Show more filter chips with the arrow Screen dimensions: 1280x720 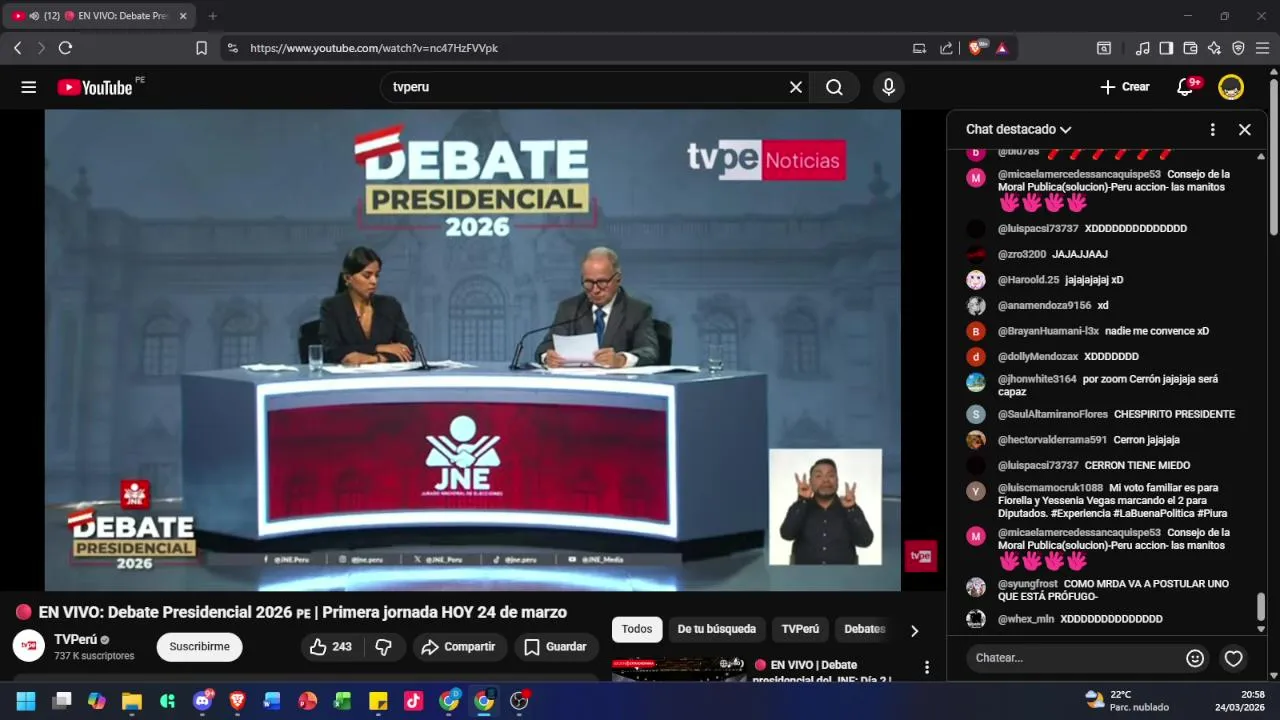click(914, 630)
